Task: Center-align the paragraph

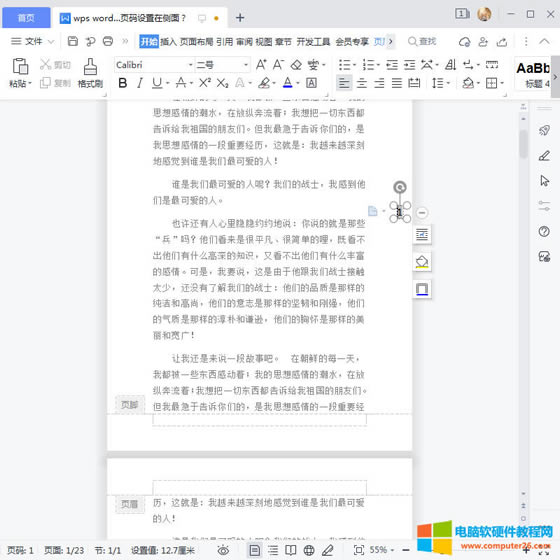Action: (x=362, y=83)
